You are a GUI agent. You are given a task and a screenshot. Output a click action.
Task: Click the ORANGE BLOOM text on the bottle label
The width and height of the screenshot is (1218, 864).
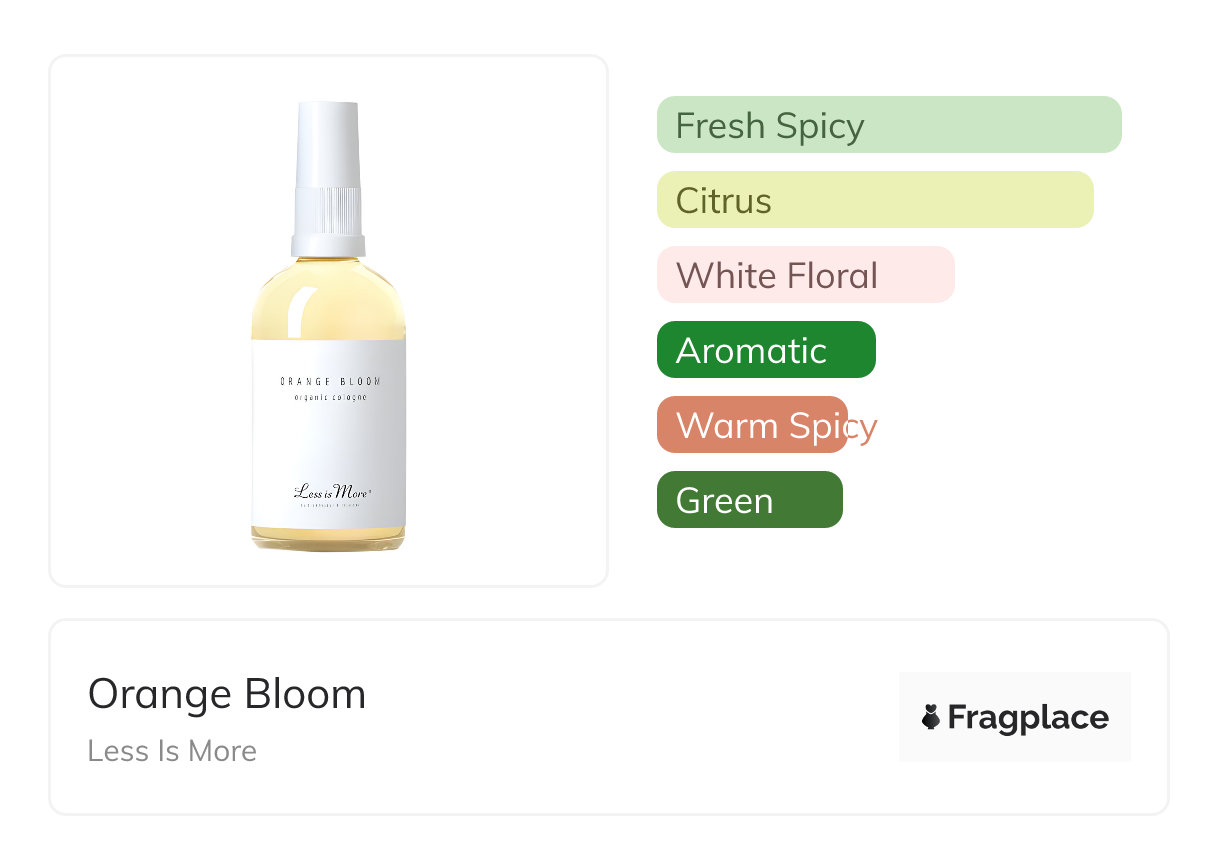coord(329,381)
